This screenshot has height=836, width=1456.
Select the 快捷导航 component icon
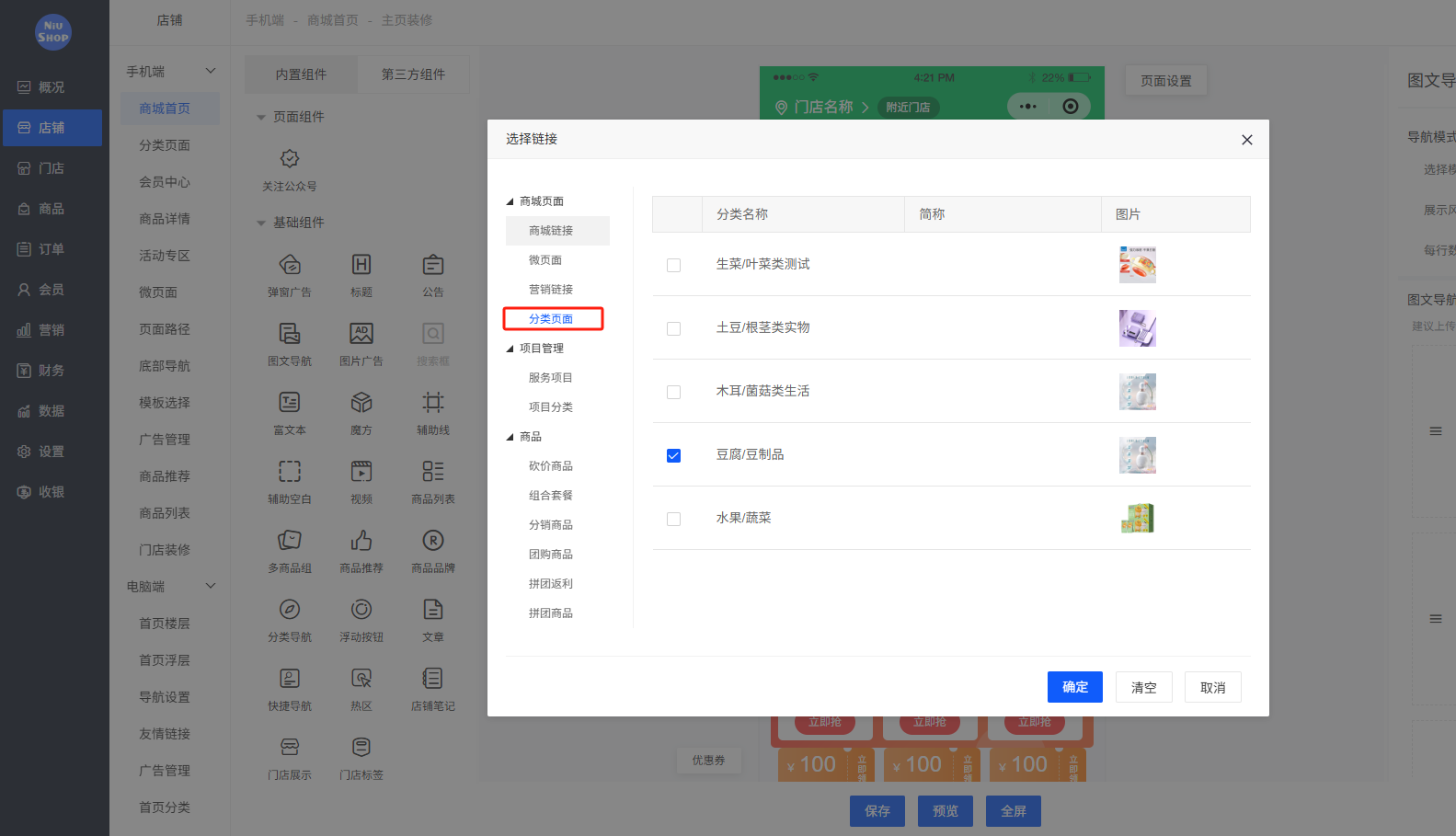click(290, 678)
